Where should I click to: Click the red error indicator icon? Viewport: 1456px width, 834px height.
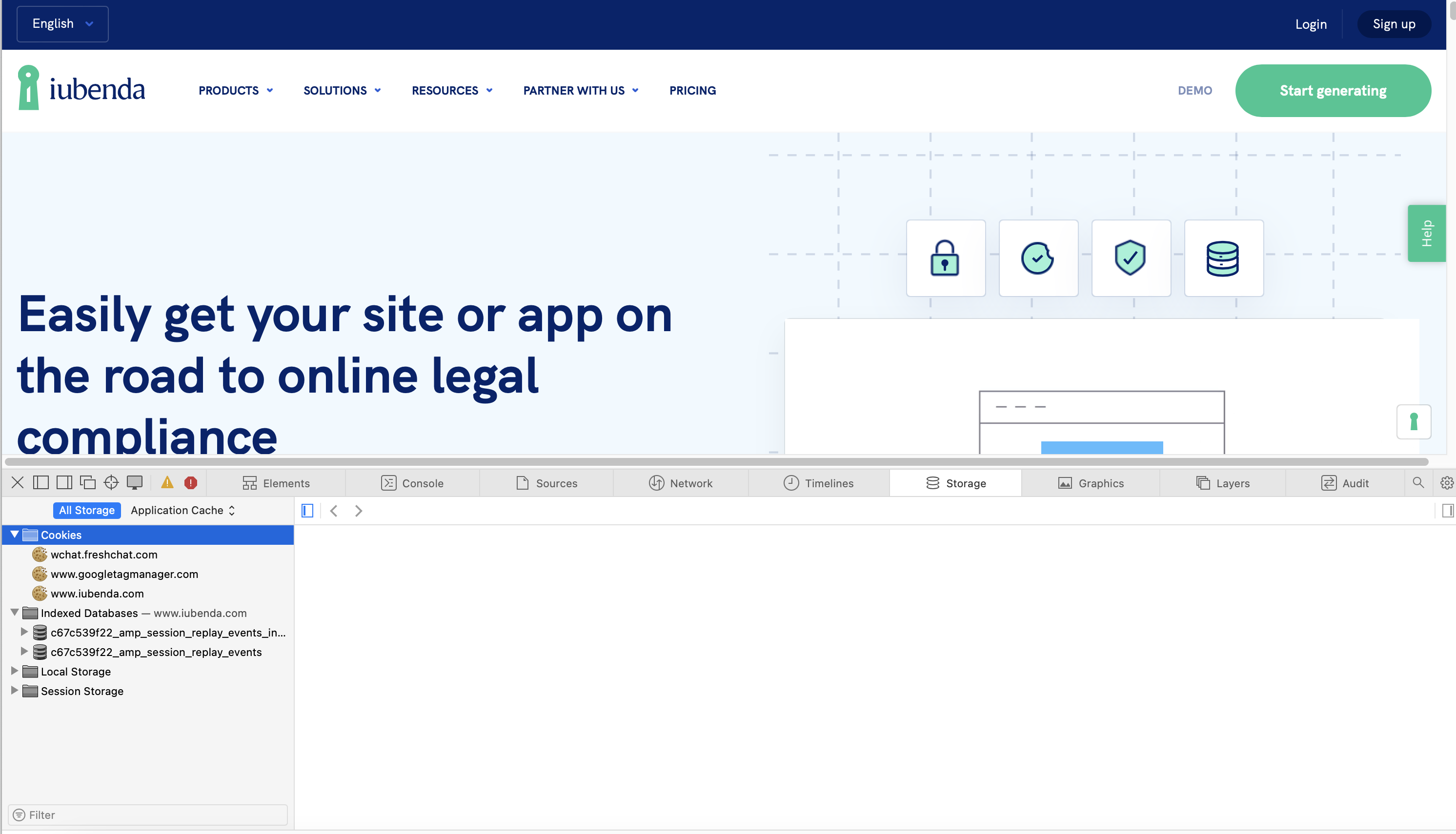click(191, 483)
